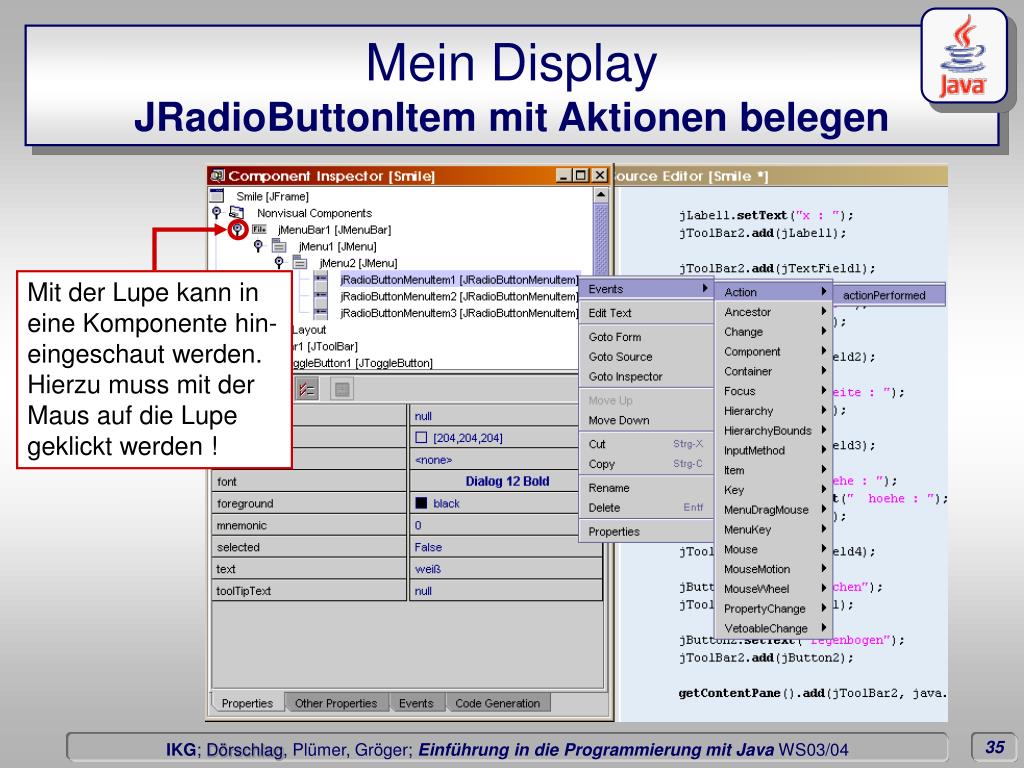Image resolution: width=1024 pixels, height=768 pixels.
Task: Click the icon of jRadioButtonMenuItem3
Action: (321, 313)
